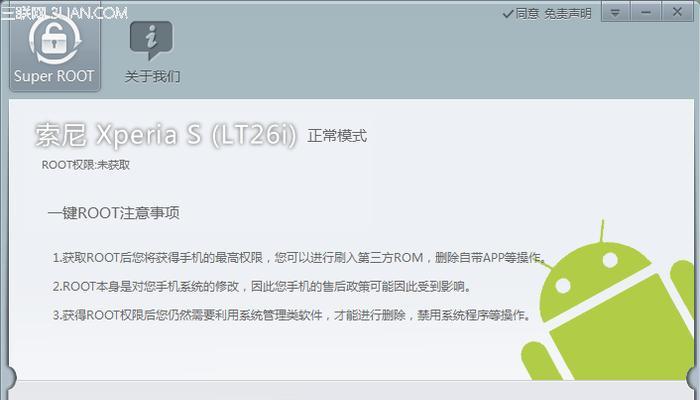Image resolution: width=700 pixels, height=400 pixels.
Task: Open the 关于我们 info speech-bubble icon
Action: [151, 40]
